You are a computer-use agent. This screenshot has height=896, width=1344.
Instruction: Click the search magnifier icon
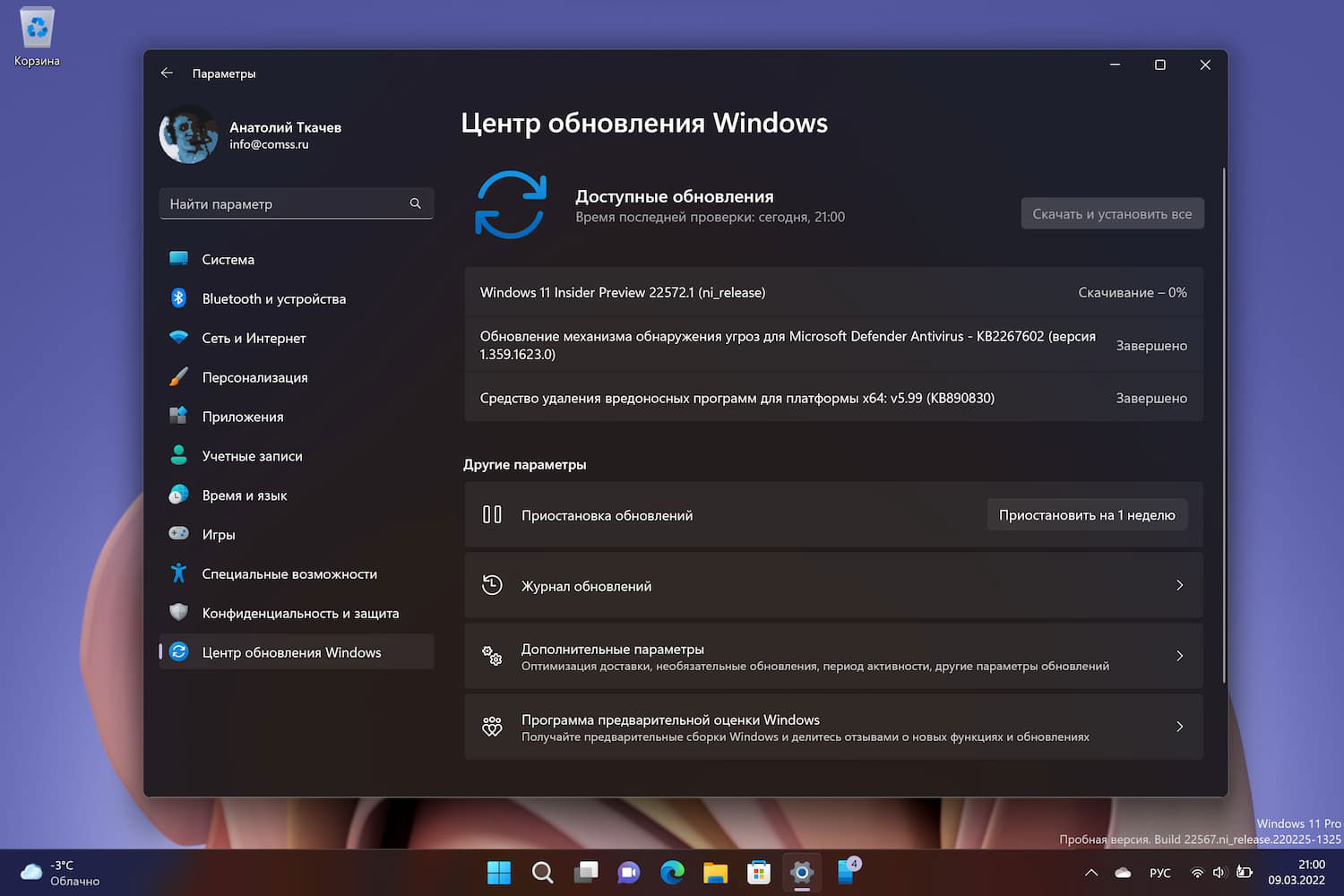pyautogui.click(x=542, y=872)
